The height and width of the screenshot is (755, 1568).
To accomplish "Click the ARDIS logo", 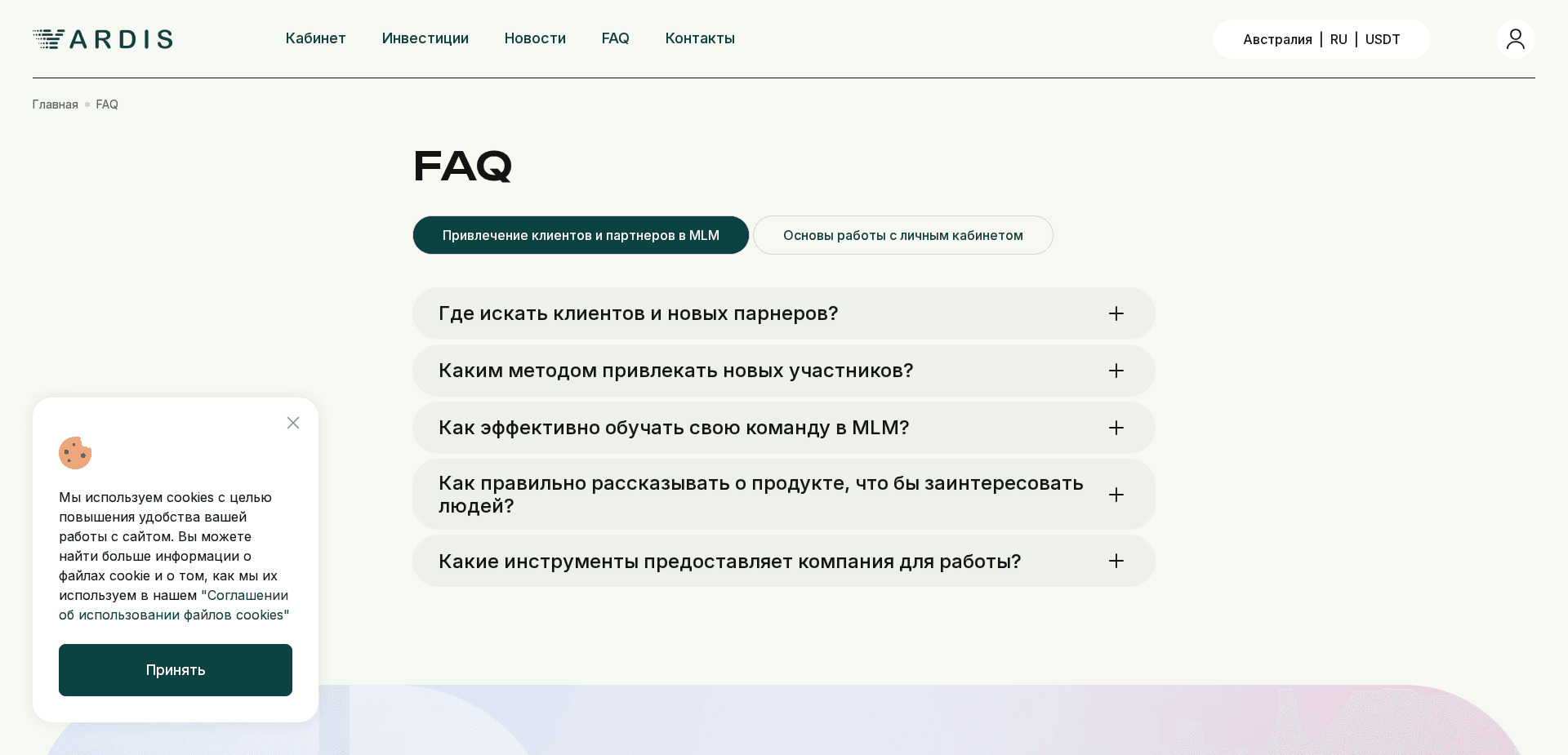I will (x=103, y=39).
